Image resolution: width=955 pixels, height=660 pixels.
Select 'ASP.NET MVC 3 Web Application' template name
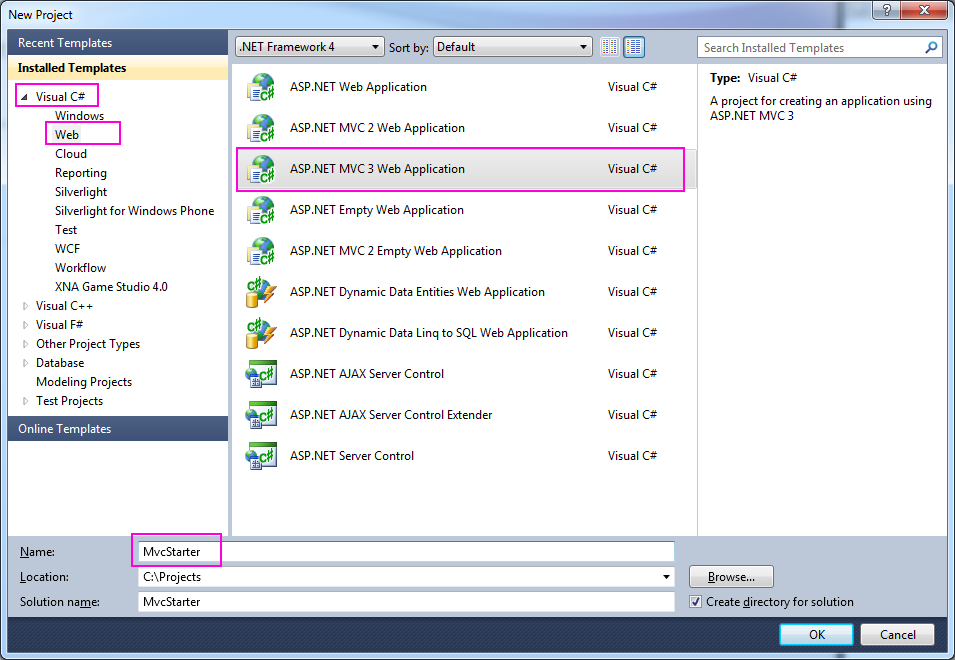[377, 169]
